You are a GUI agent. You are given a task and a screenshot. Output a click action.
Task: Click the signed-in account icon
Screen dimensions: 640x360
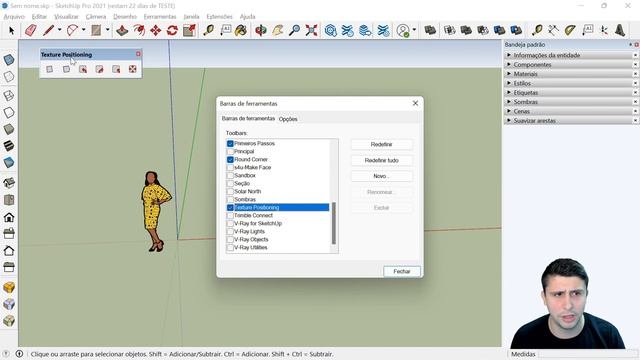[x=403, y=31]
